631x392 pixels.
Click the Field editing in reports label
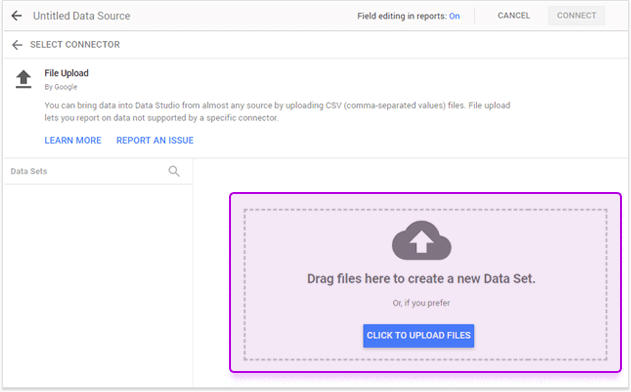click(402, 16)
